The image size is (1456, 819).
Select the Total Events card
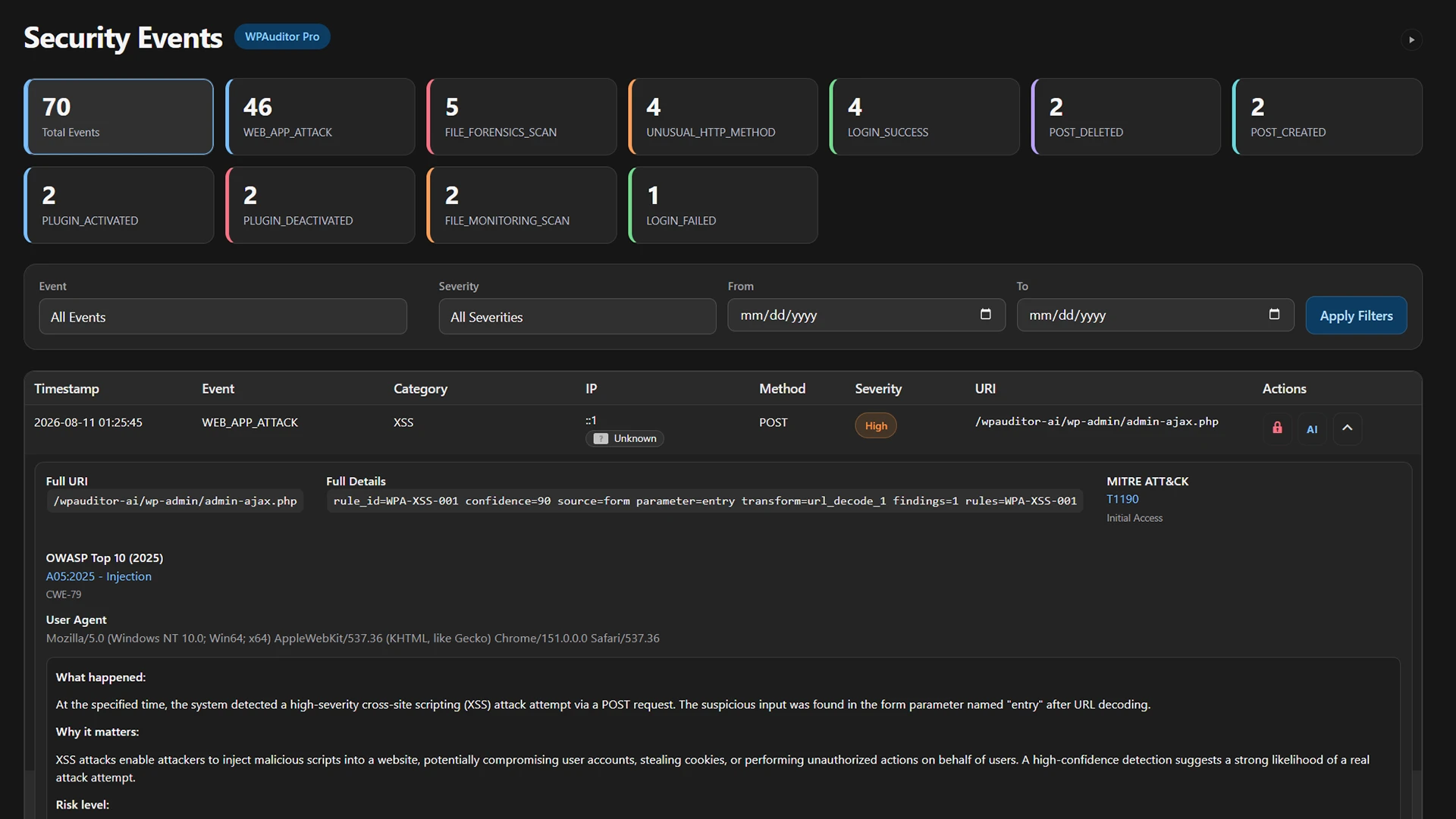tap(118, 117)
